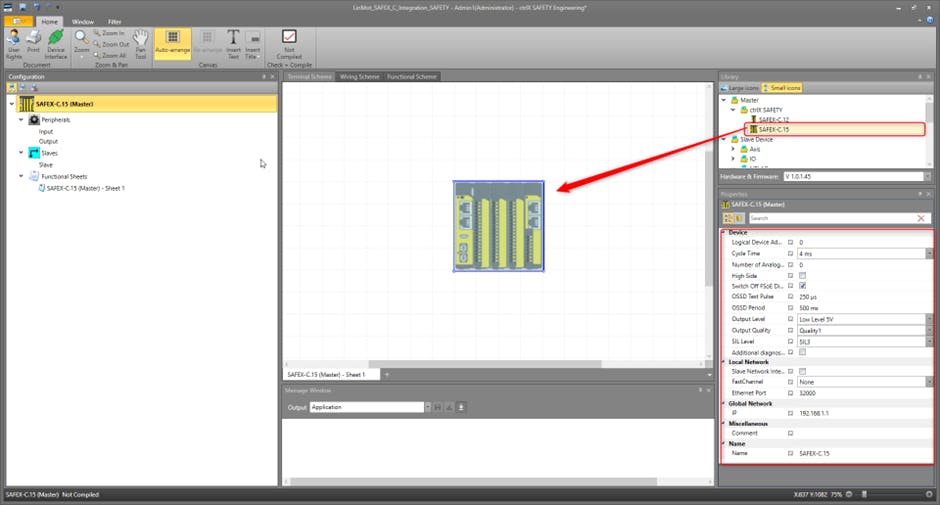Adjust the zoom slider in status bar
This screenshot has height=505, width=940.
coord(866,495)
